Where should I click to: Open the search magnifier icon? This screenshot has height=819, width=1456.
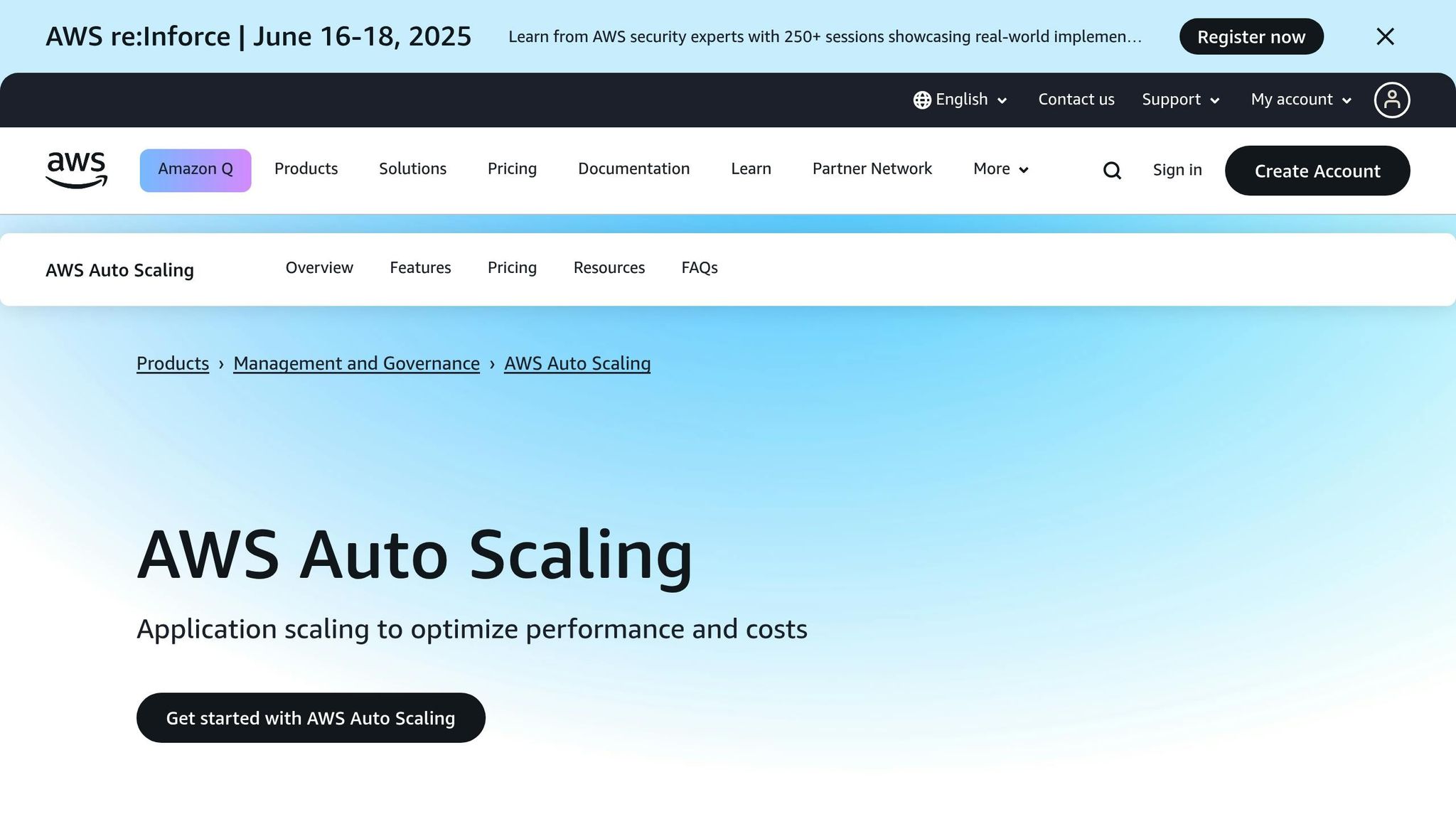(x=1112, y=171)
